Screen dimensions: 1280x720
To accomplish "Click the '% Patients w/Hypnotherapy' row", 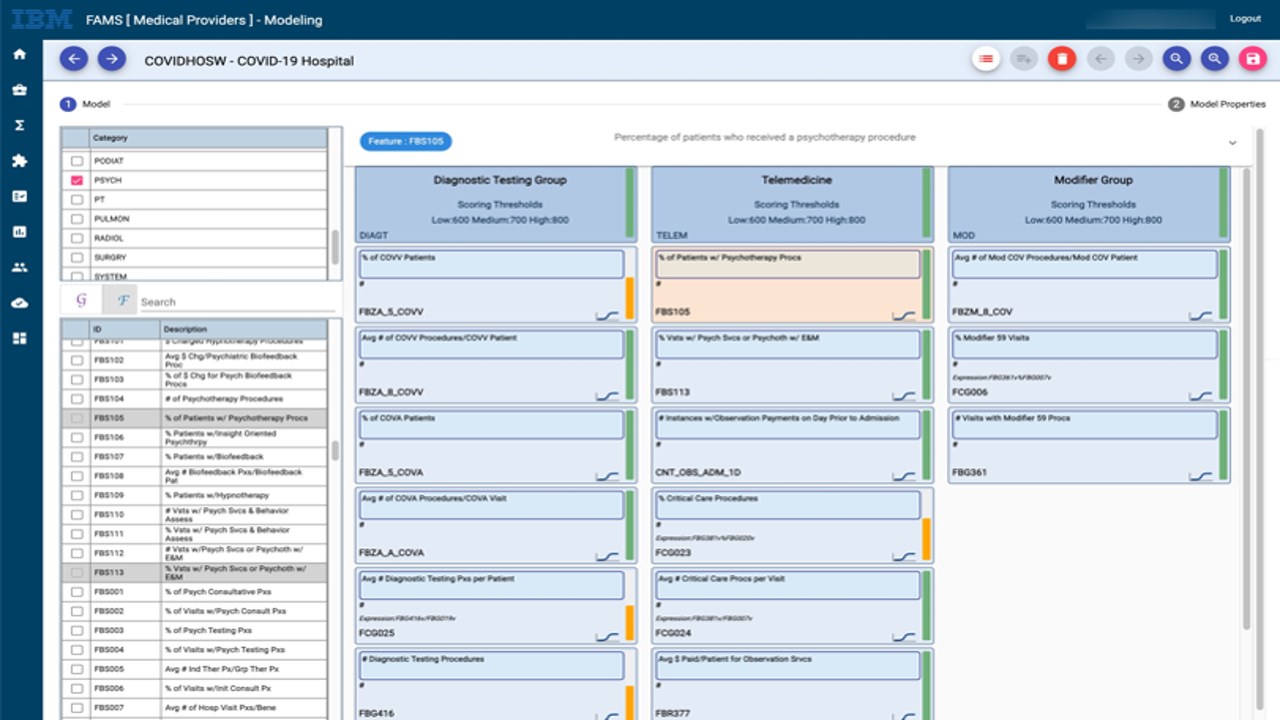I will (194, 496).
